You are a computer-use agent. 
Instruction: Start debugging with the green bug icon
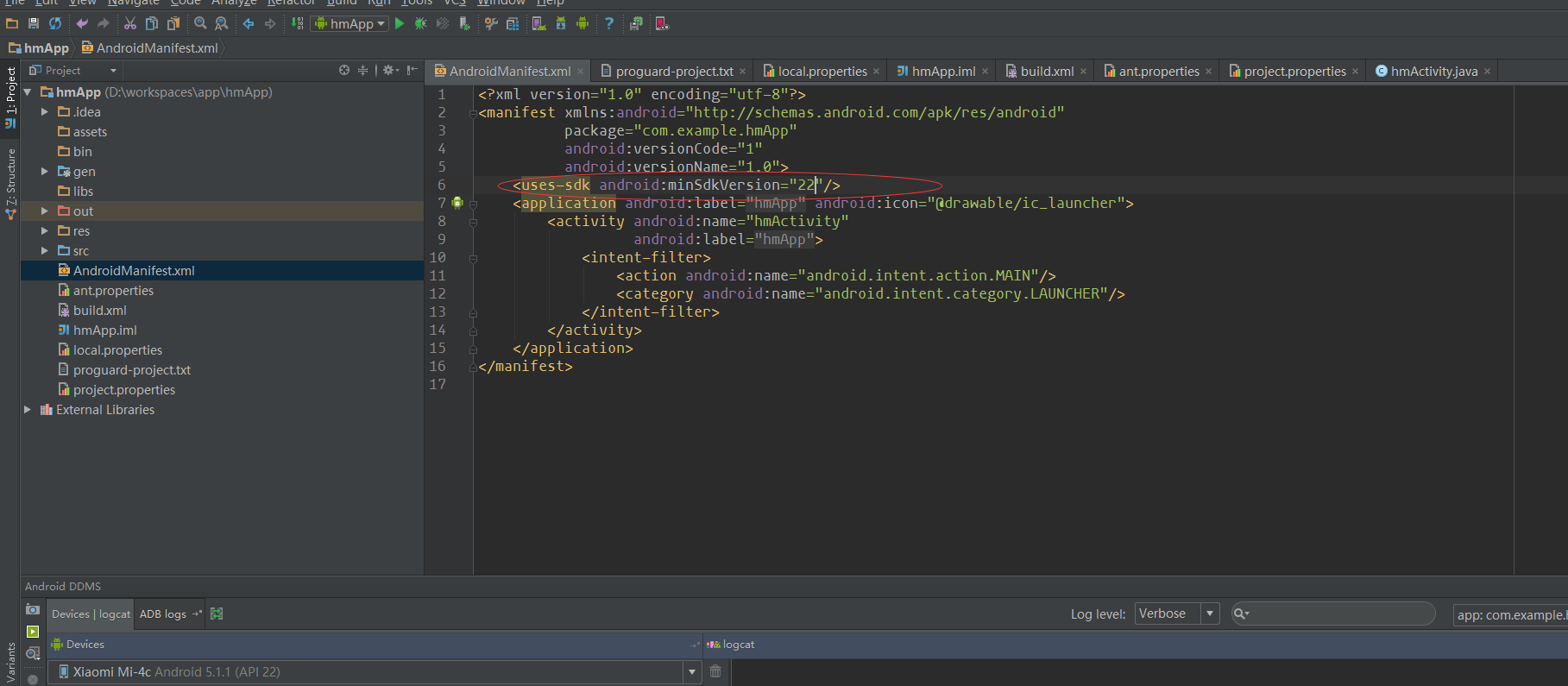point(421,23)
